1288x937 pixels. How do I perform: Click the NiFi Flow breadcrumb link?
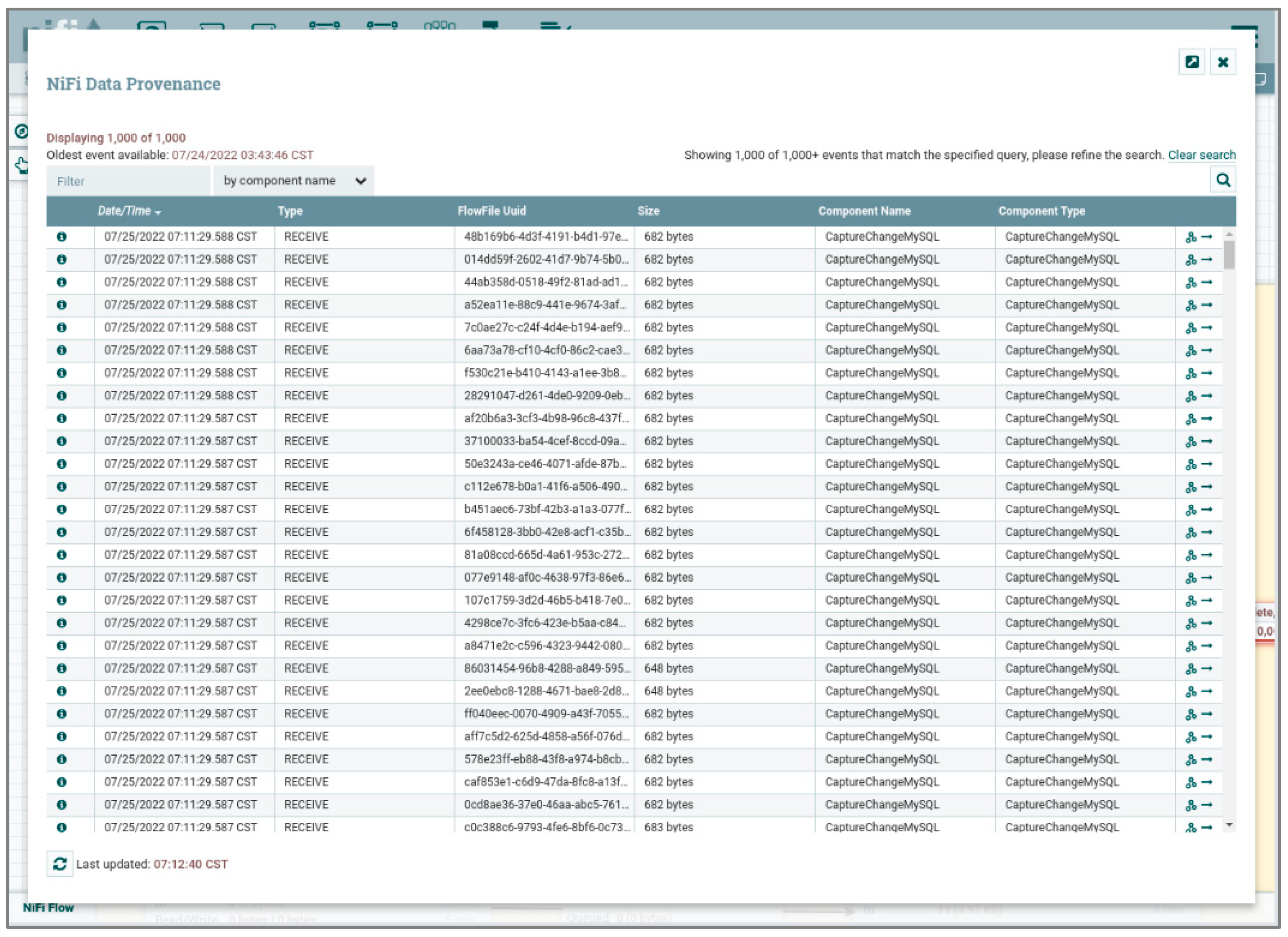48,908
